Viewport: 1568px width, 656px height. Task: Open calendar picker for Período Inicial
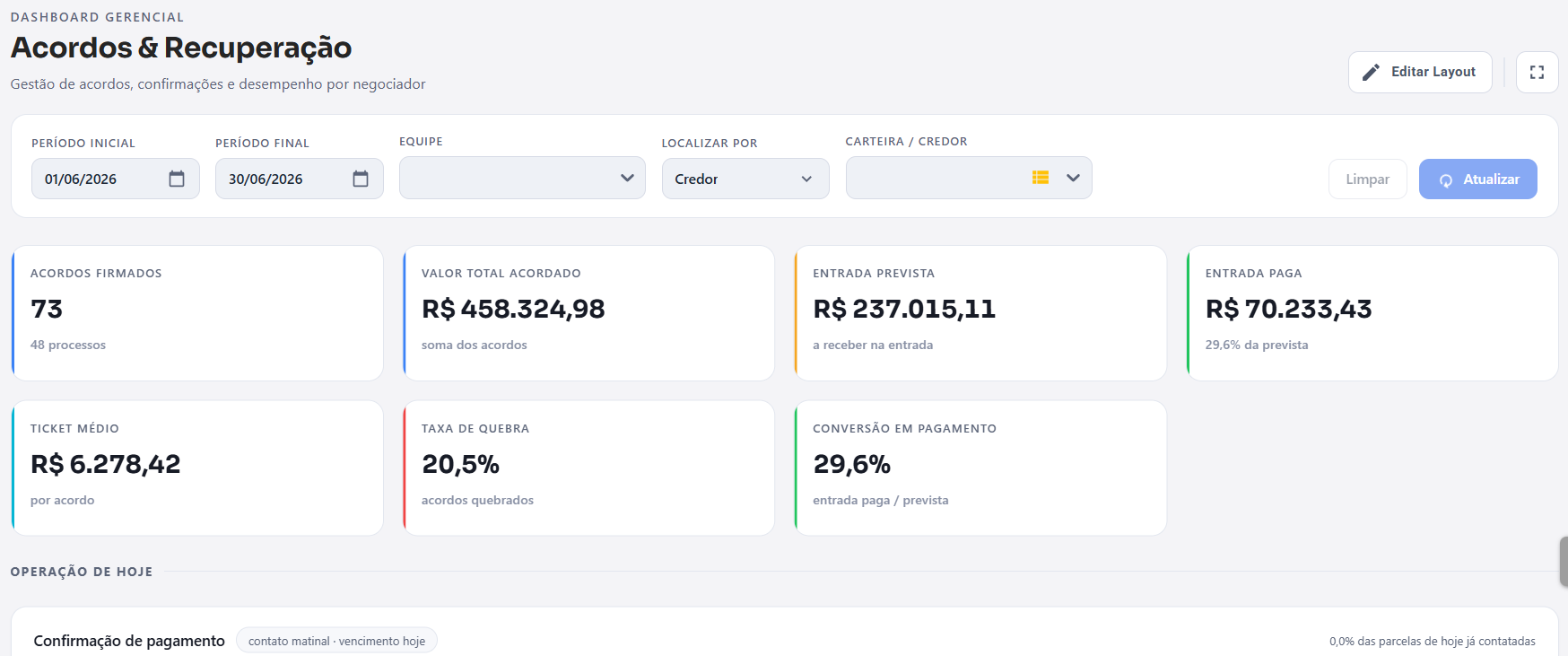[x=177, y=179]
